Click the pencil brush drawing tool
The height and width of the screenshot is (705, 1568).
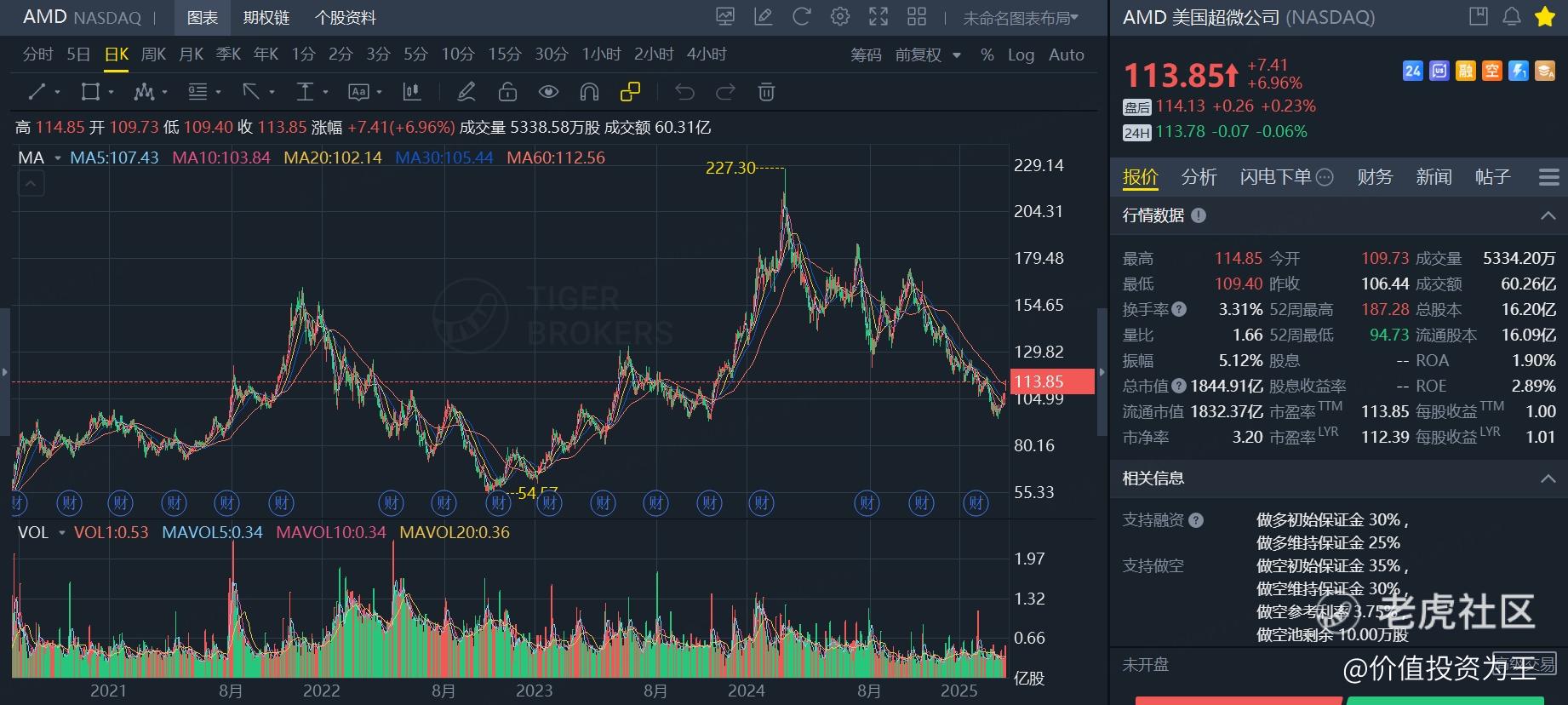(466, 92)
